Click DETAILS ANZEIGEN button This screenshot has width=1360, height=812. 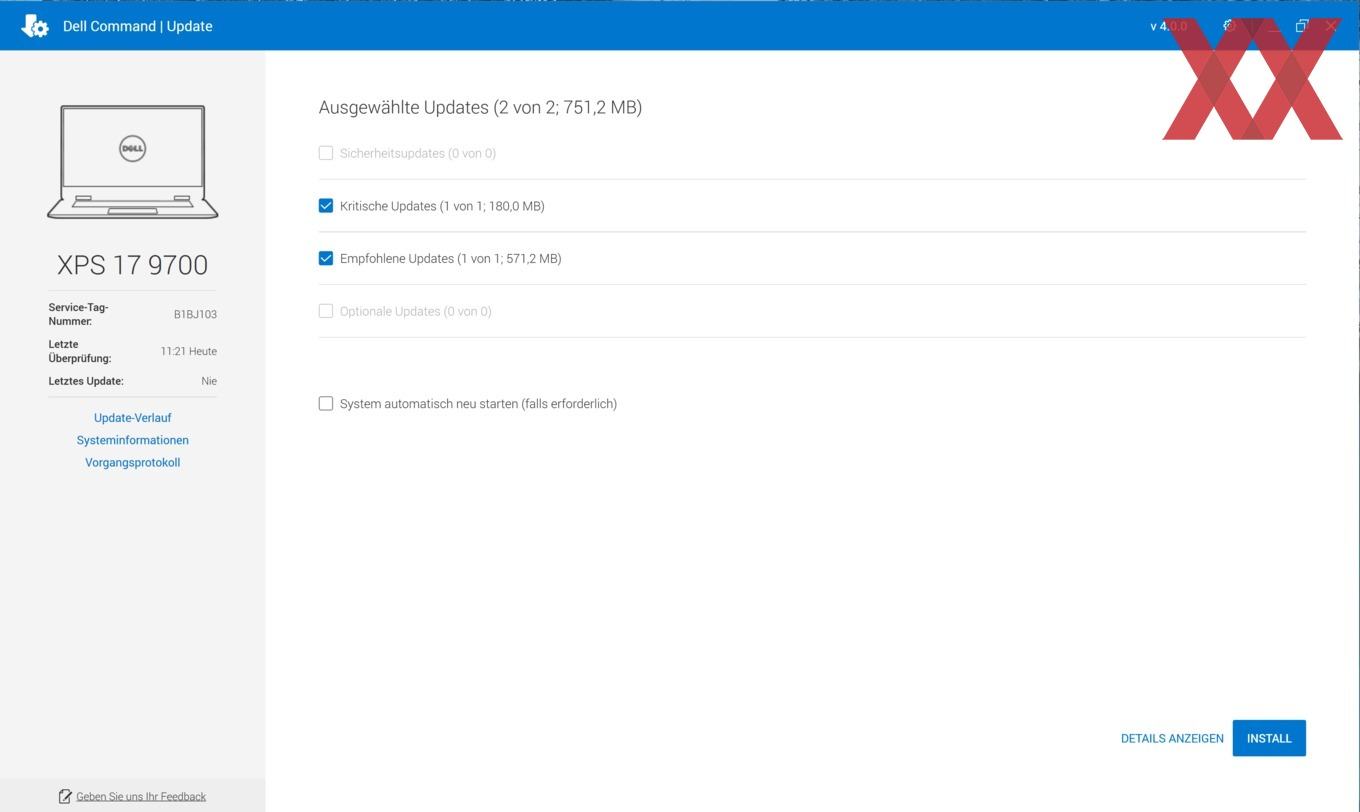pyautogui.click(x=1172, y=739)
